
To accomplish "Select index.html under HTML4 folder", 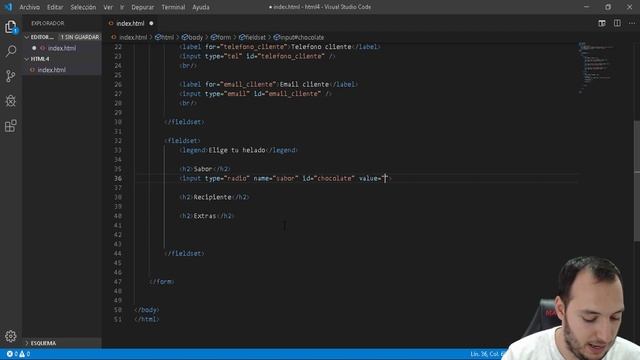I will (x=51, y=70).
